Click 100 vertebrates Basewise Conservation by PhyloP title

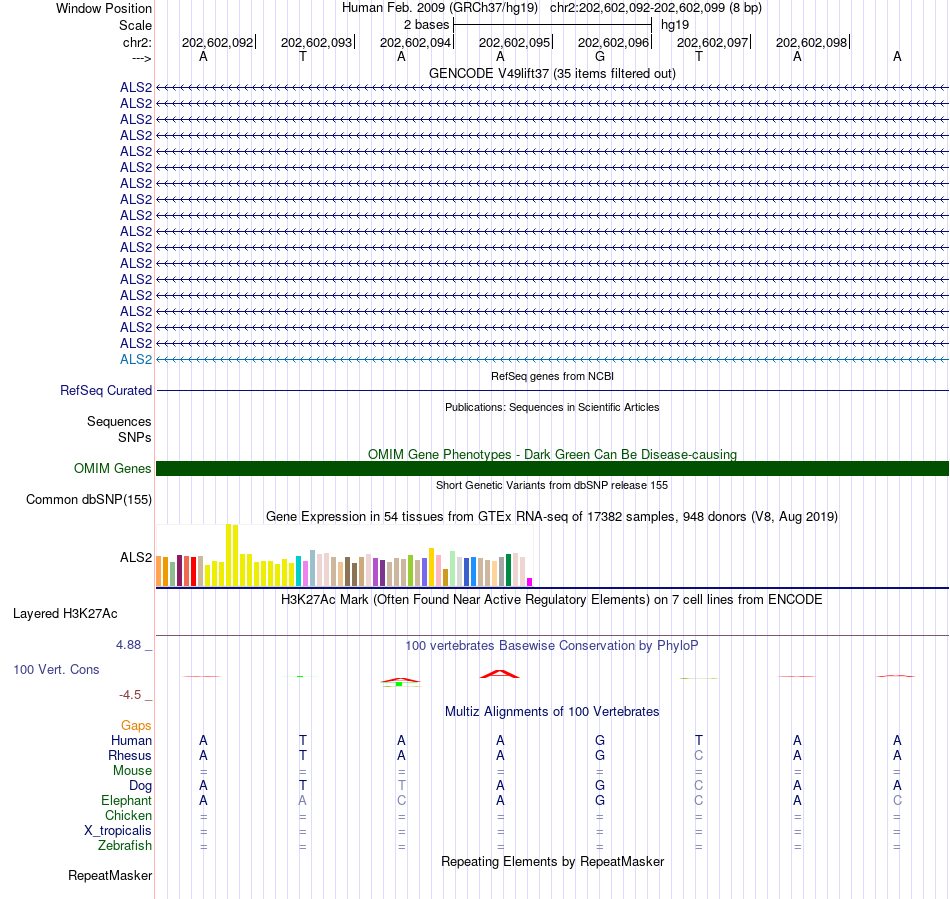point(552,646)
